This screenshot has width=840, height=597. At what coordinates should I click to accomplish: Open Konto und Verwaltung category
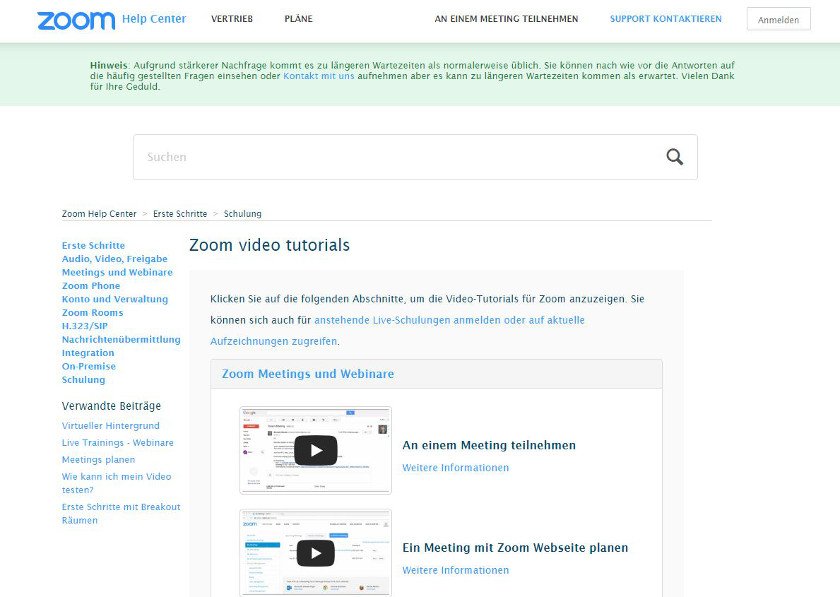115,299
